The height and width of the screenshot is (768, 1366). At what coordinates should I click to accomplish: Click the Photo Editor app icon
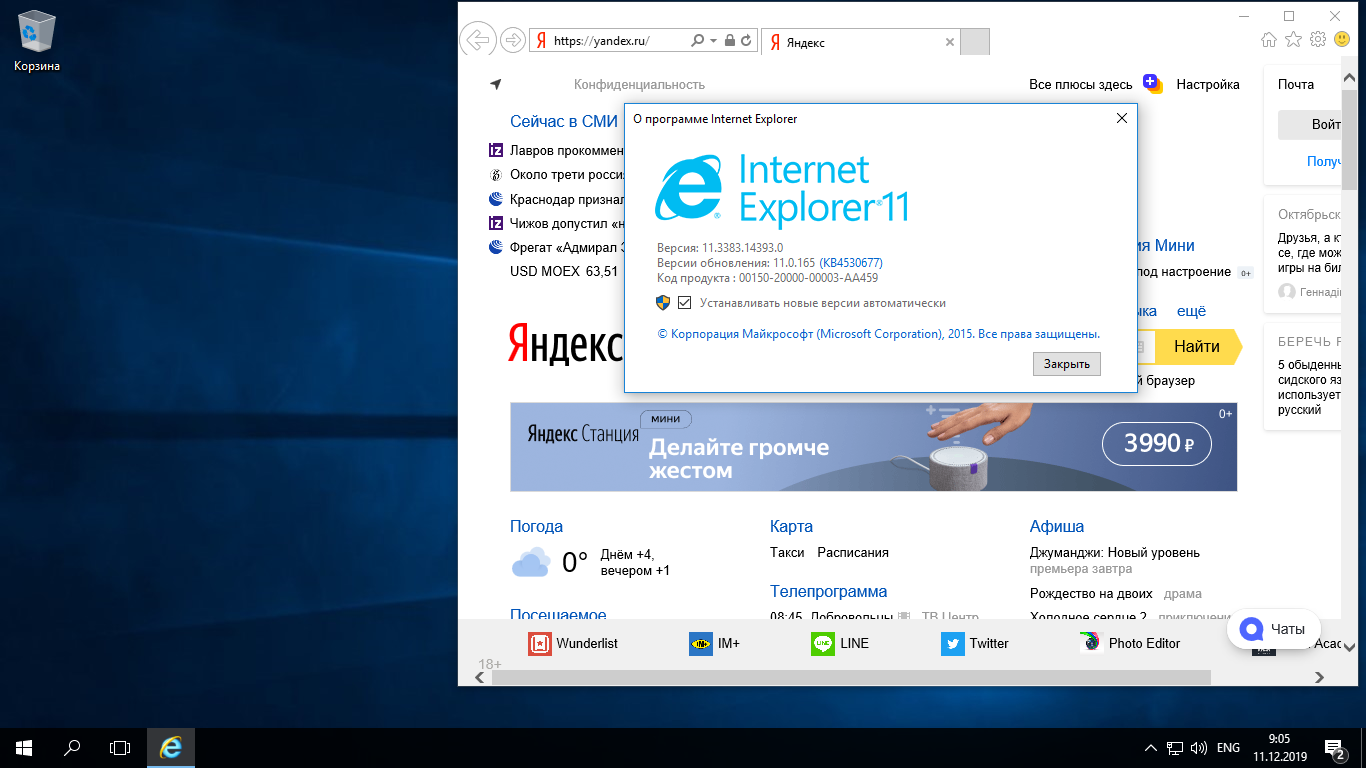(1091, 643)
